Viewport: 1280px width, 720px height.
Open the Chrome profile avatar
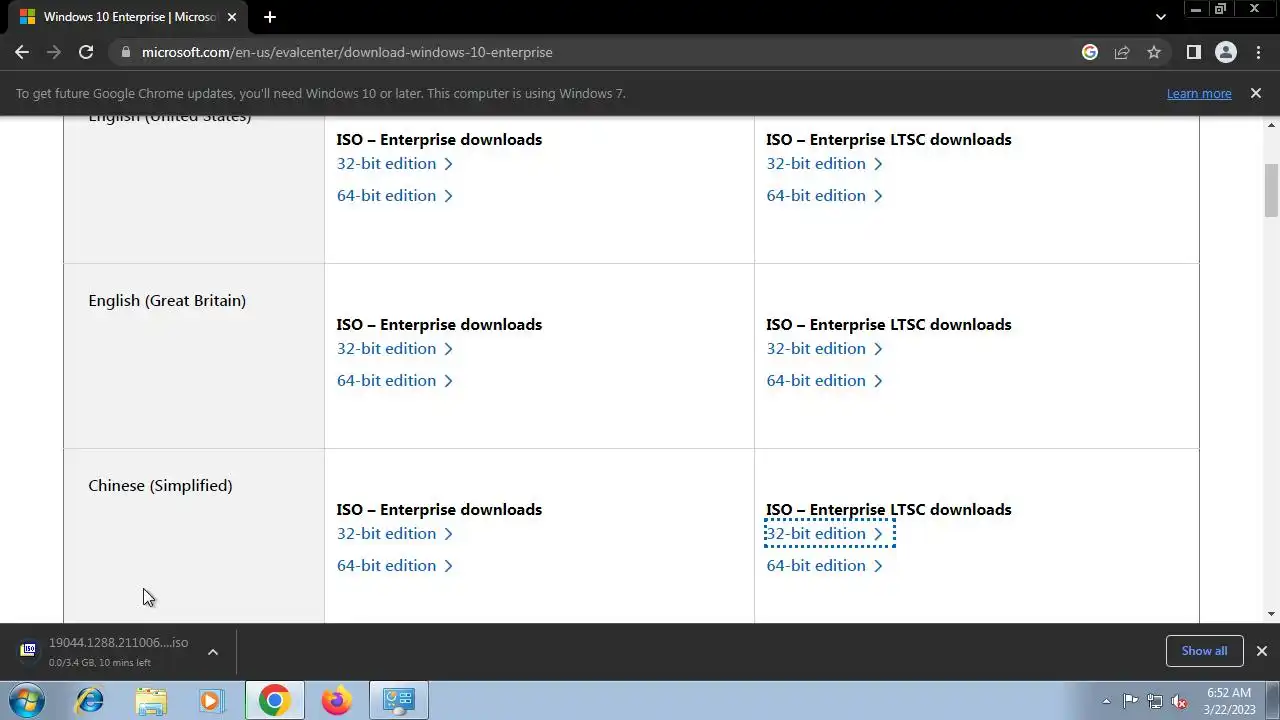point(1225,52)
